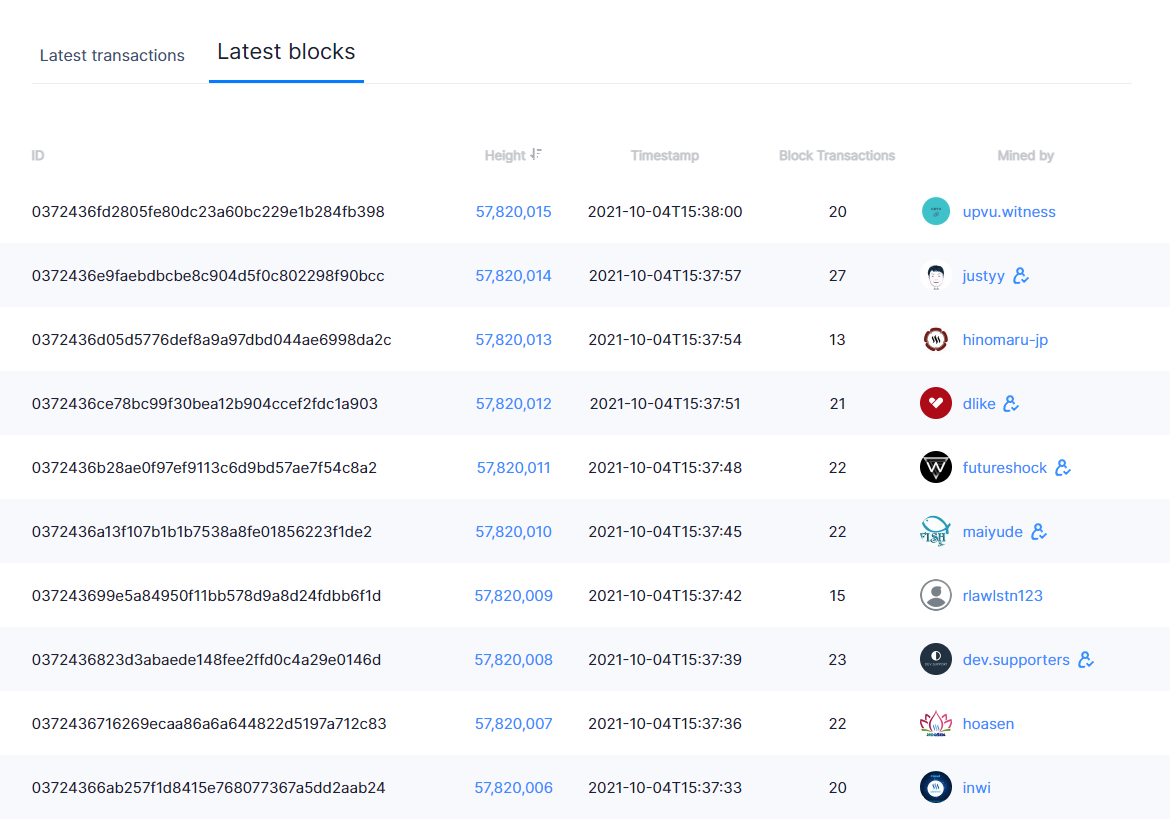Click the dev.supporters avatar icon
Screen dimensions: 1170x823
[x=936, y=660]
